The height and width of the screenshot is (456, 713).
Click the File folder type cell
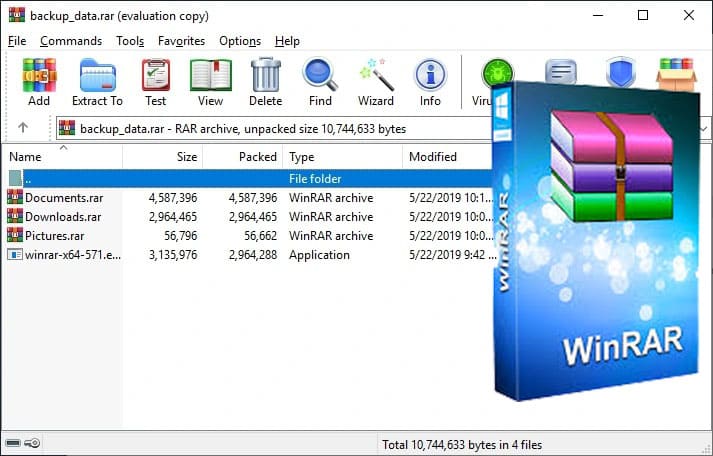pyautogui.click(x=315, y=179)
